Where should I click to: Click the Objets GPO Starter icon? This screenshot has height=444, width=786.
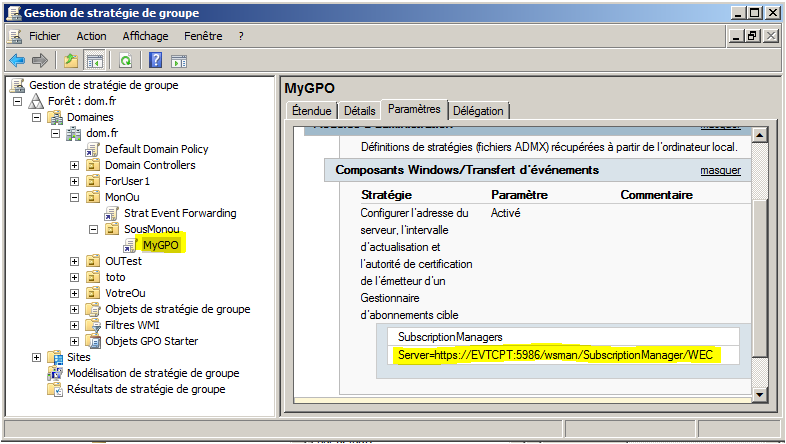click(93, 341)
